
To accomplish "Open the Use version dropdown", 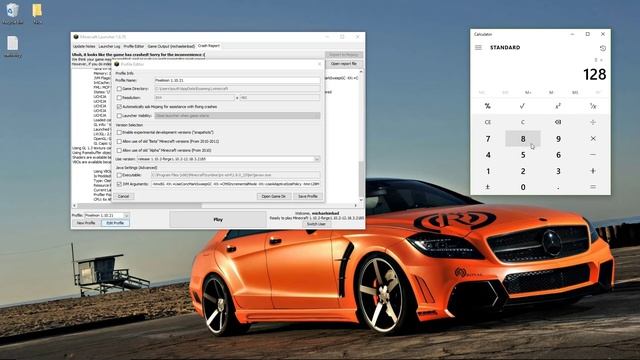I will (317, 159).
